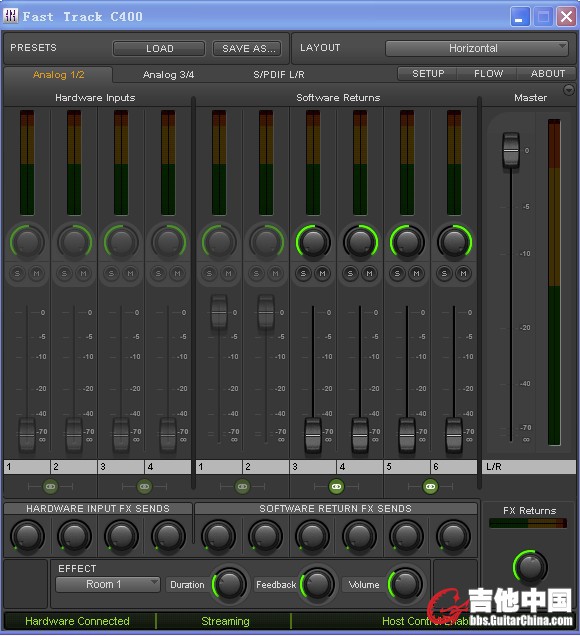Click pan knob of hardware input 3
The width and height of the screenshot is (580, 636).
121,242
